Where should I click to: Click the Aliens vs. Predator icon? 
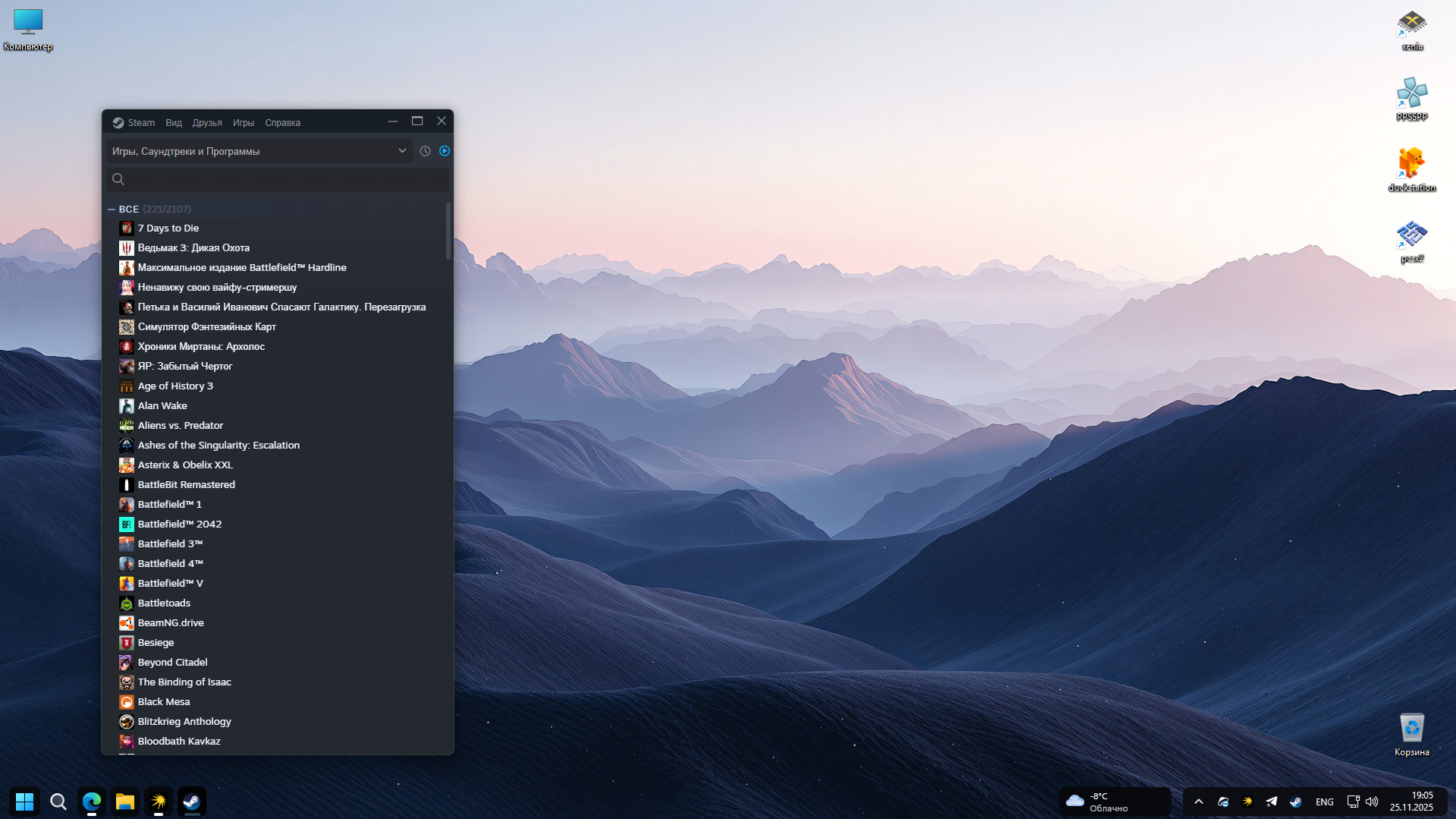(x=127, y=425)
